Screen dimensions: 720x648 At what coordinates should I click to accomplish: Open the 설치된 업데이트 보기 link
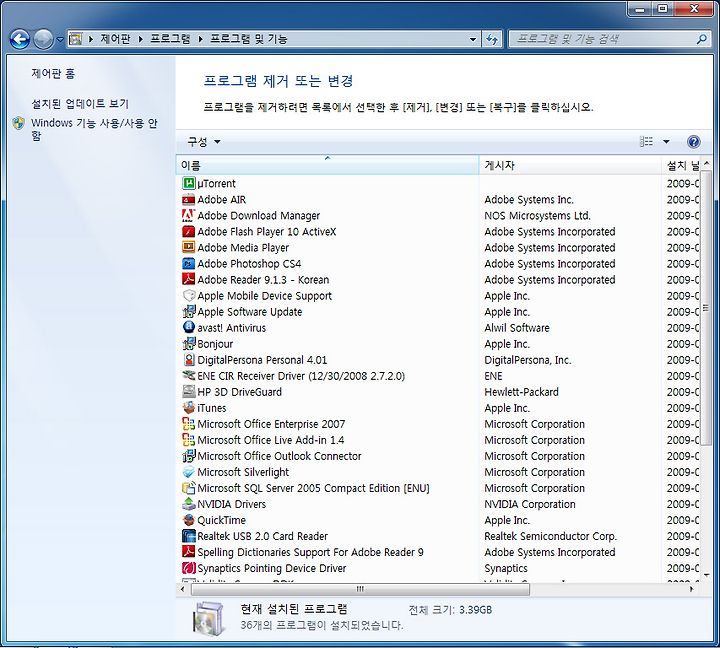pos(80,104)
